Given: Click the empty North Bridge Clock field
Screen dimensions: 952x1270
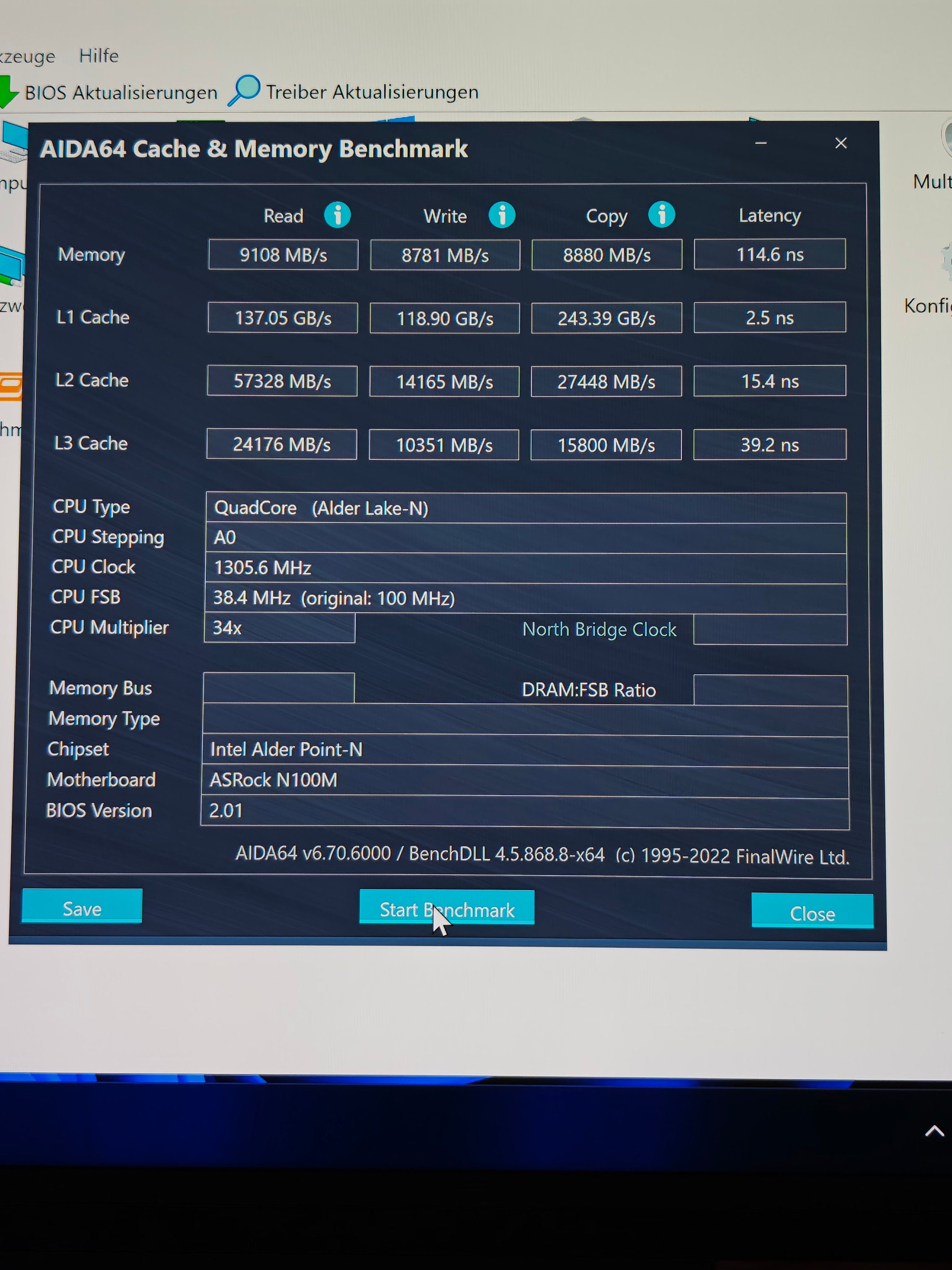Looking at the screenshot, I should (x=769, y=630).
